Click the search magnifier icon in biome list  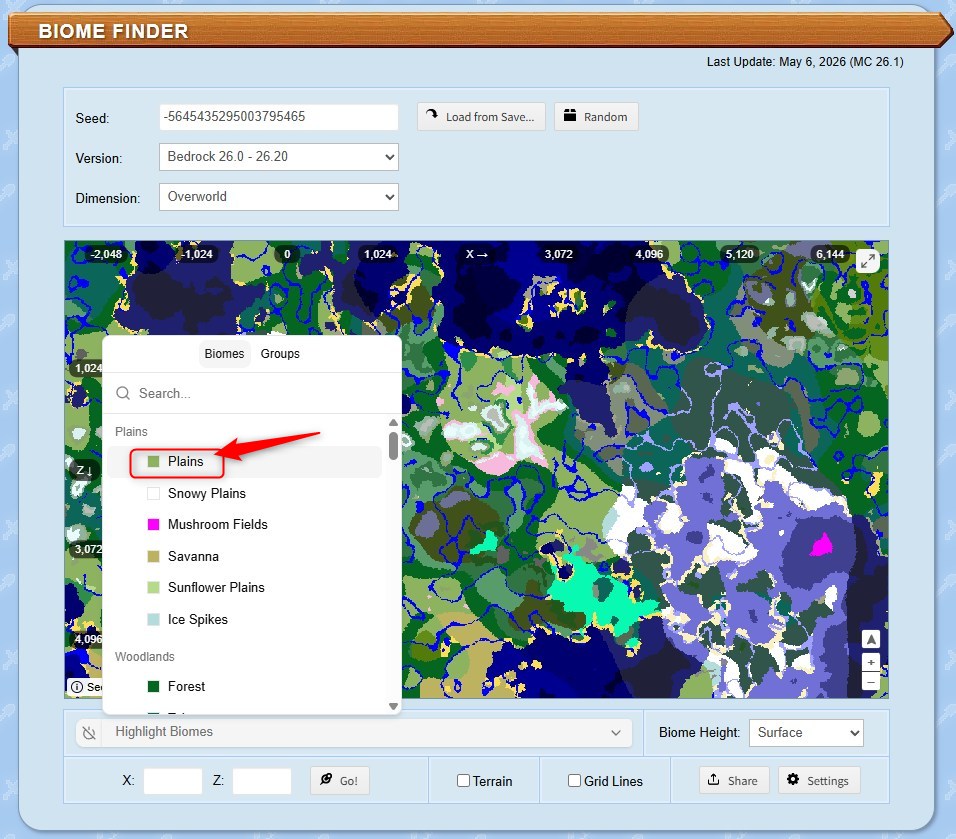pyautogui.click(x=123, y=393)
